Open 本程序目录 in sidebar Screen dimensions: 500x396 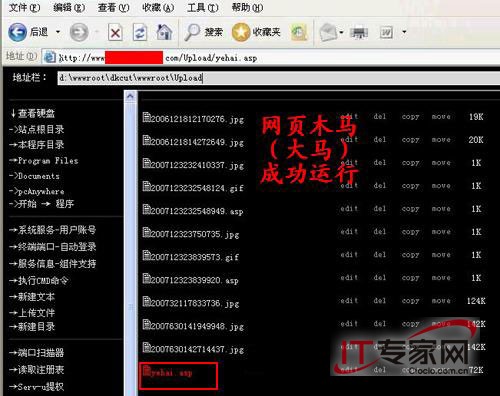tap(37, 145)
